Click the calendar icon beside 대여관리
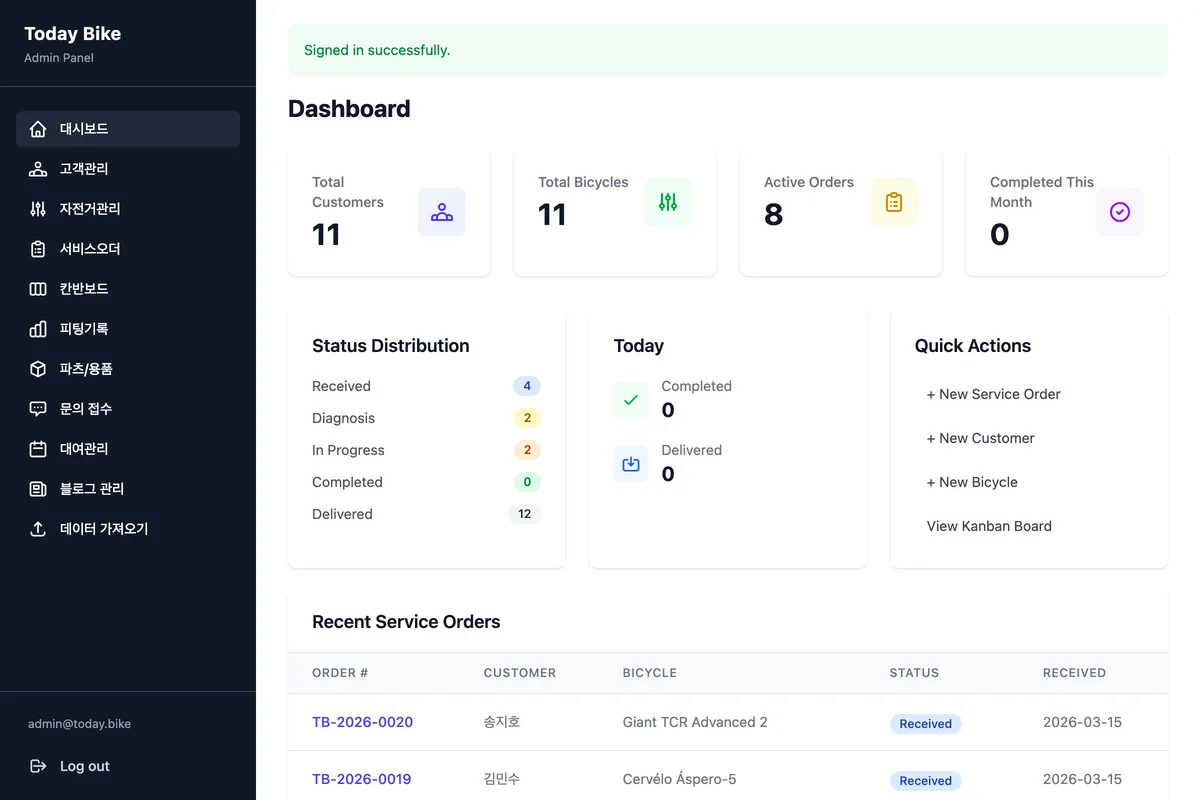This screenshot has width=1200, height=800. point(38,449)
